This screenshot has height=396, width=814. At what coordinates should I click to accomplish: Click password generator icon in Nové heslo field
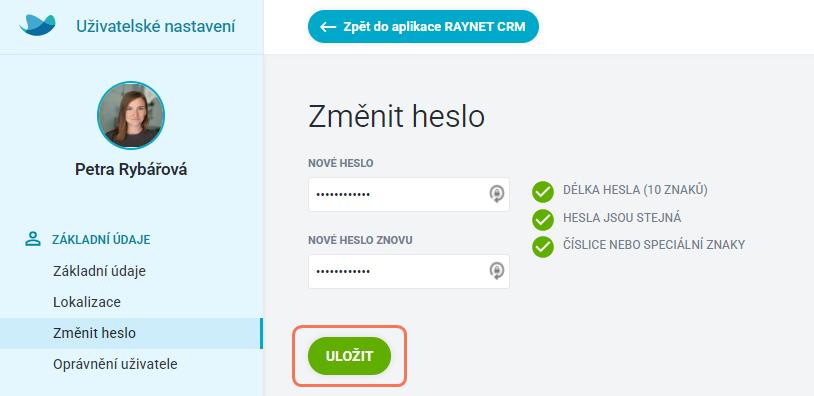[496, 194]
